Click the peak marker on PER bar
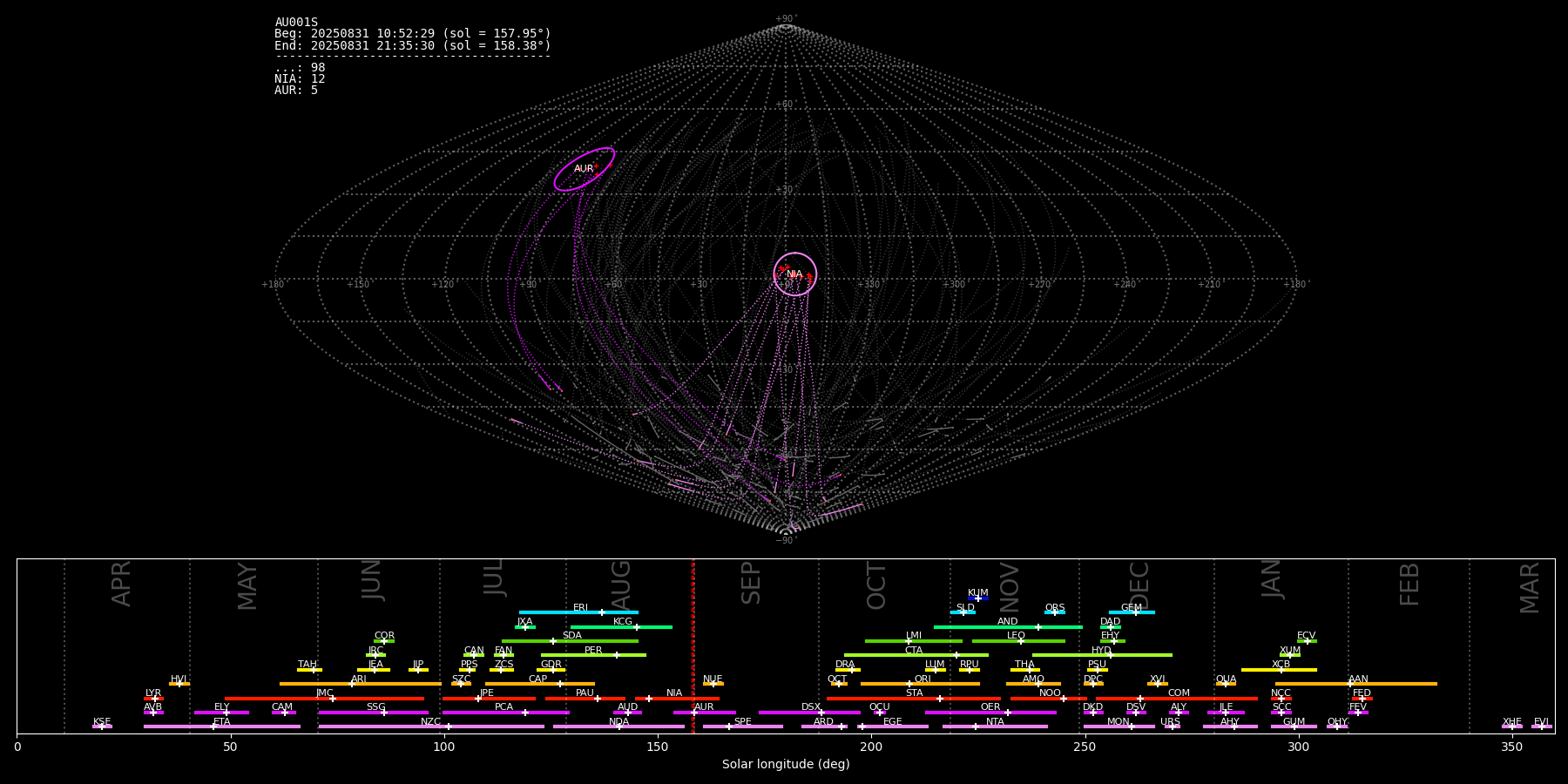The image size is (1568, 784). [x=616, y=655]
